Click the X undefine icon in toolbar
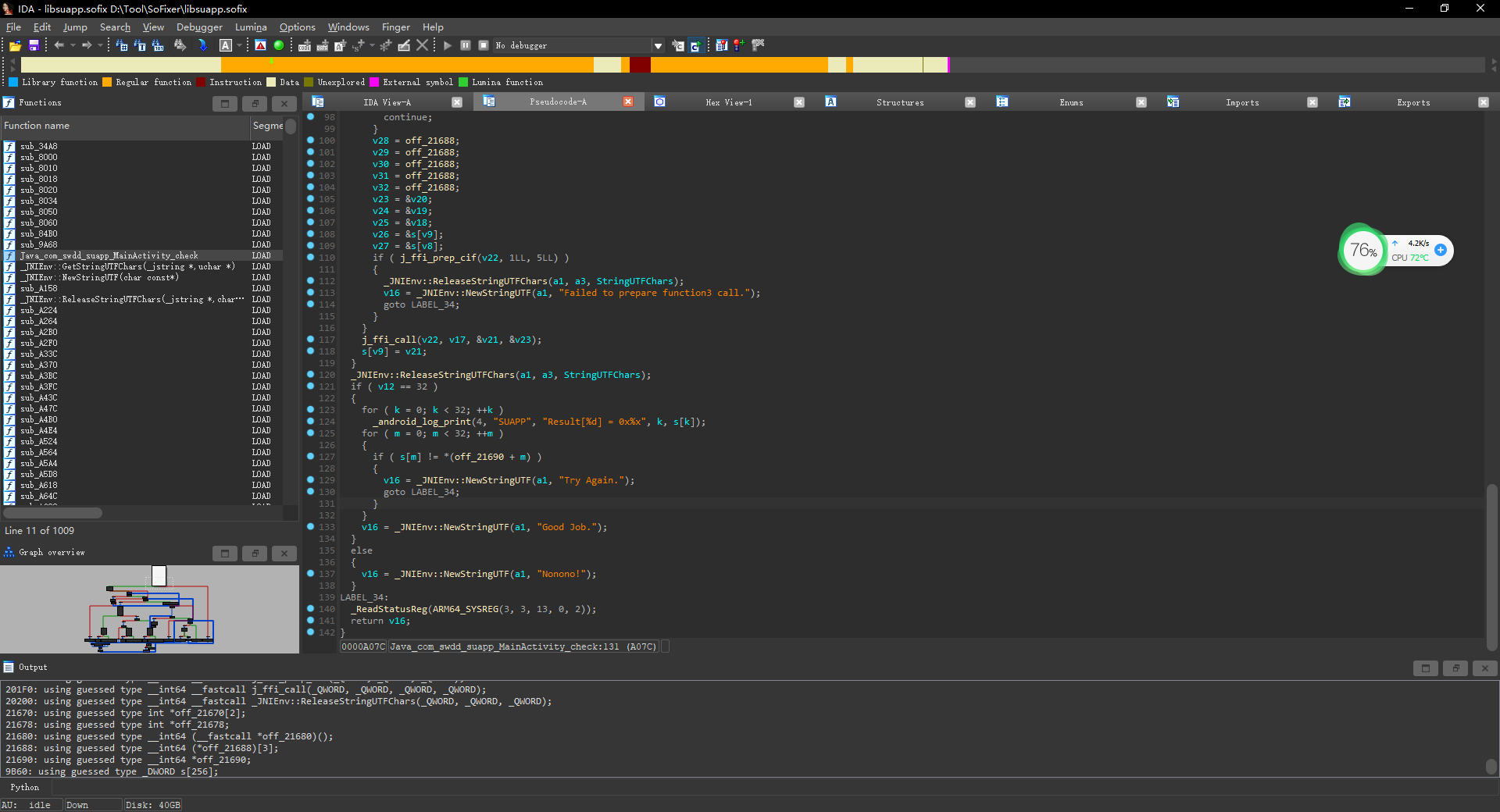 423,45
